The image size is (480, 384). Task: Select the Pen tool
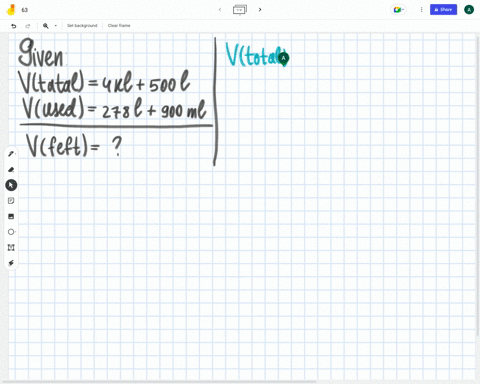click(11, 154)
